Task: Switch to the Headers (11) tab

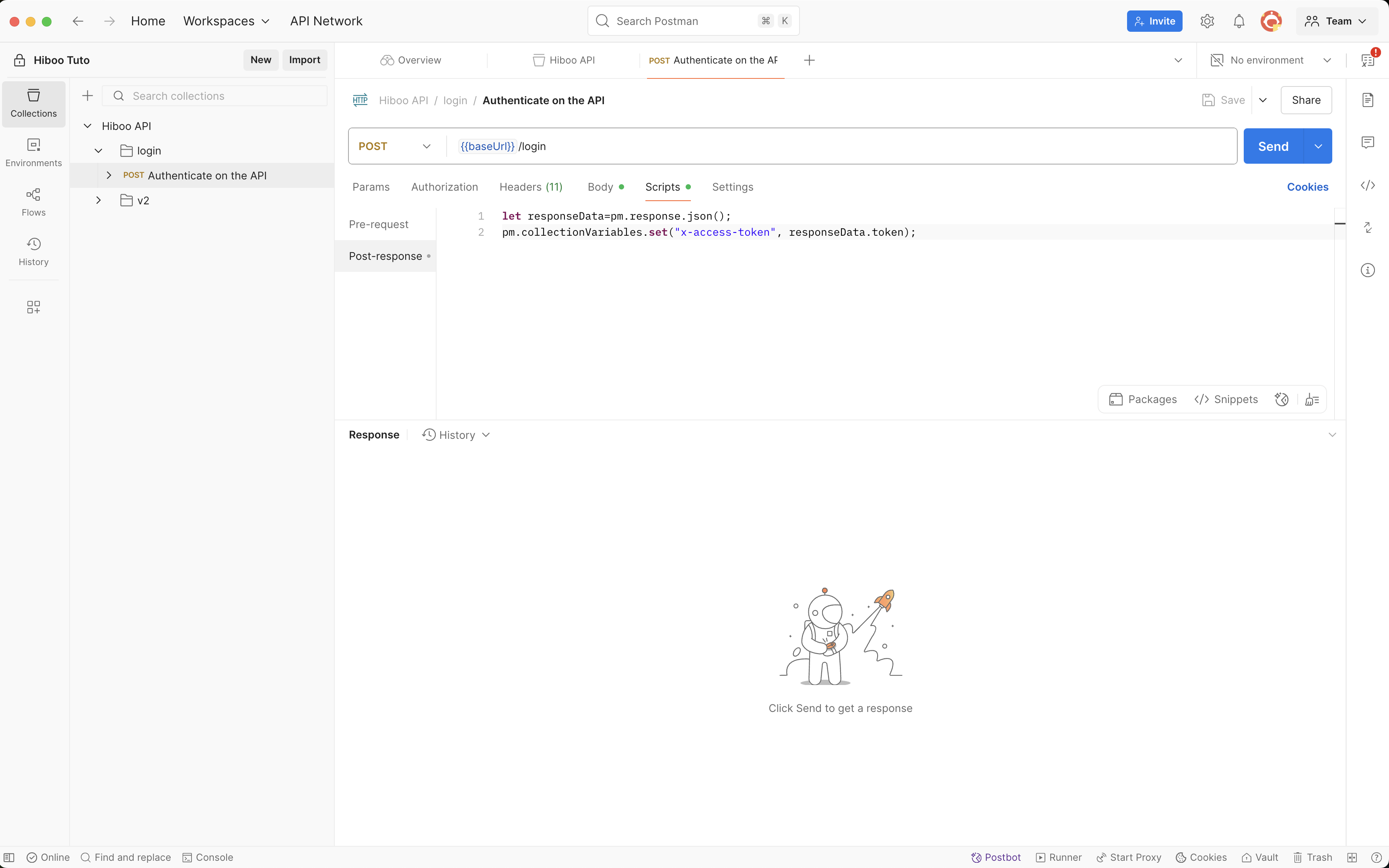Action: [x=531, y=187]
